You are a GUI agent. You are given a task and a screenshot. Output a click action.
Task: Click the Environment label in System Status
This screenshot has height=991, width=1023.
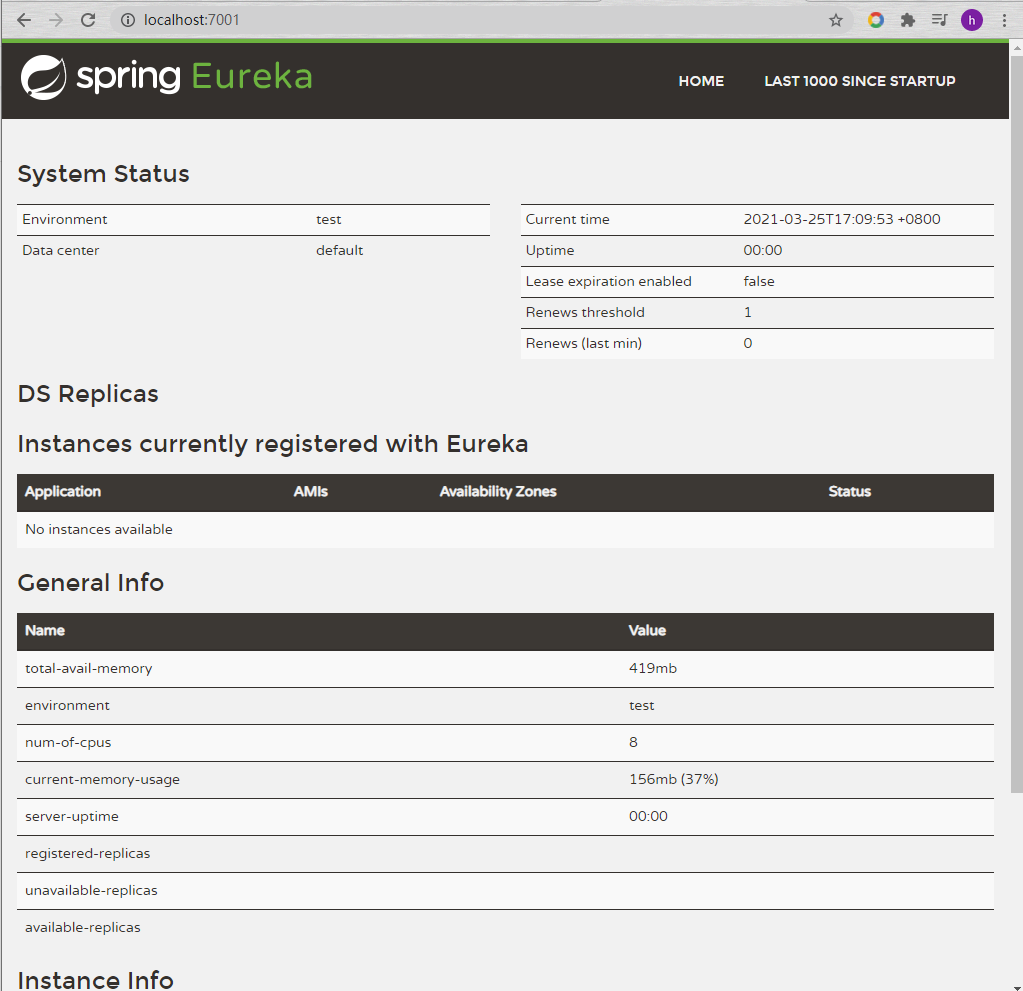(65, 219)
